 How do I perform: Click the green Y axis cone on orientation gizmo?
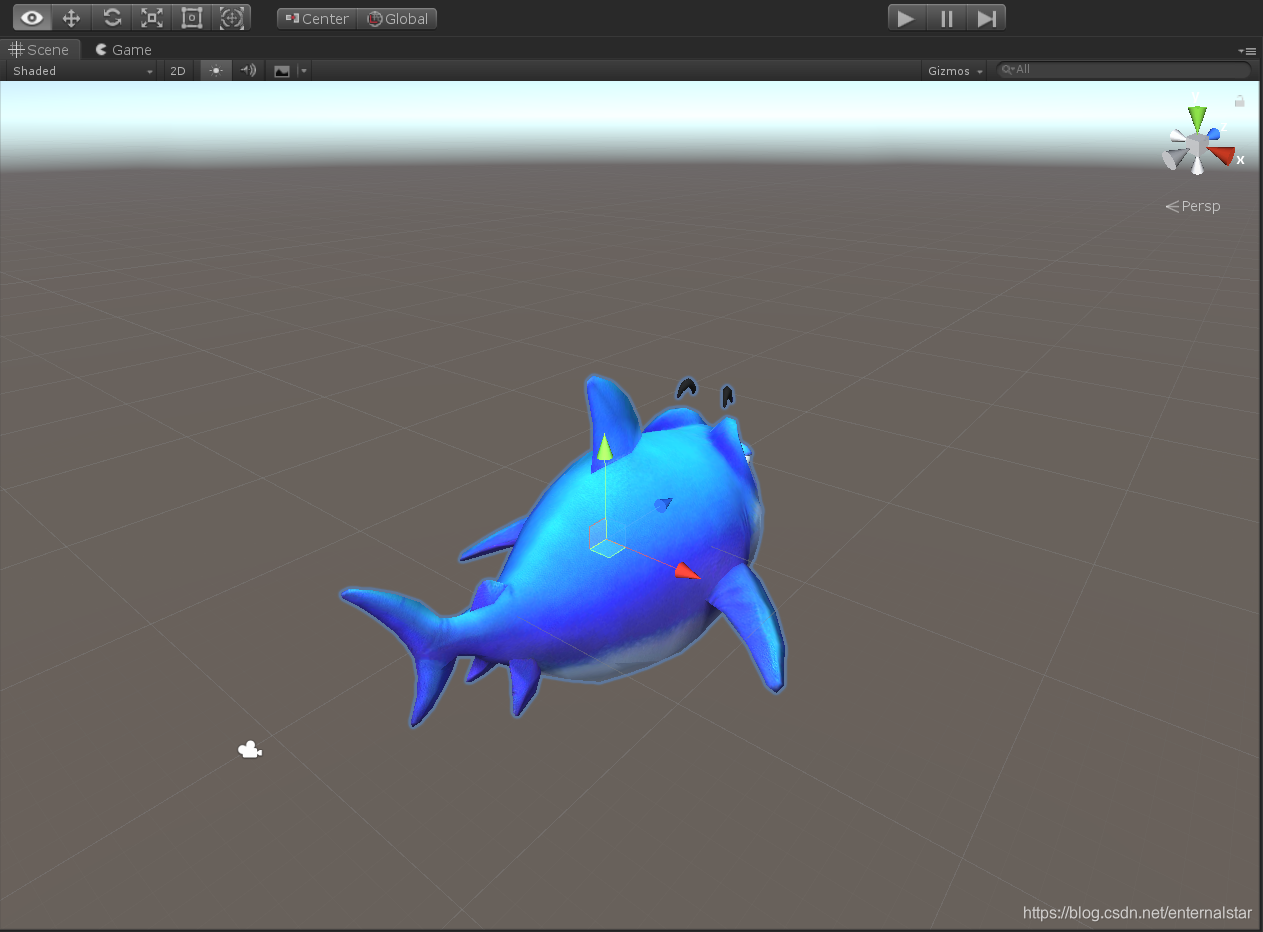coord(1197,116)
